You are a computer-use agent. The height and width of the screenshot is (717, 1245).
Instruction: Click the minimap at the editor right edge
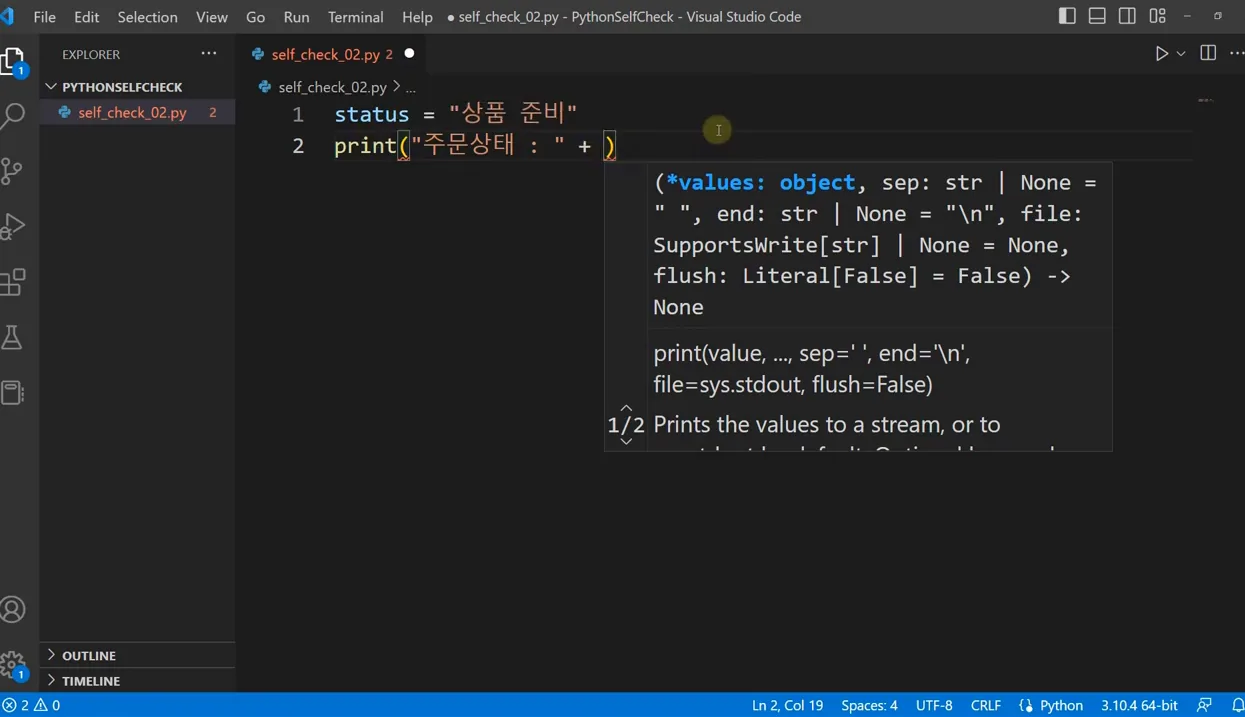point(1205,100)
